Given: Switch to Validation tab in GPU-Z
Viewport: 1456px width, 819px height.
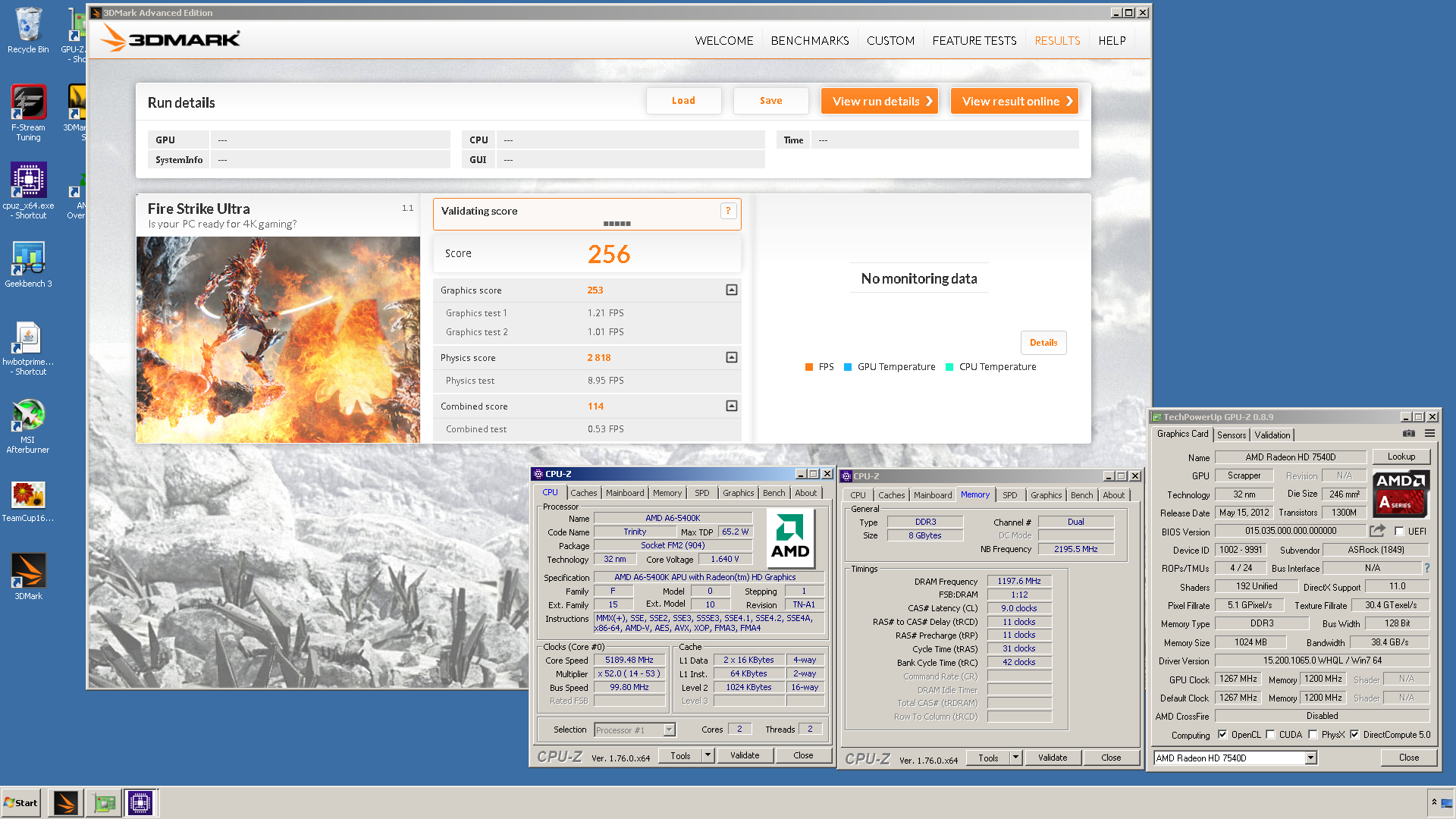Looking at the screenshot, I should 1272,435.
